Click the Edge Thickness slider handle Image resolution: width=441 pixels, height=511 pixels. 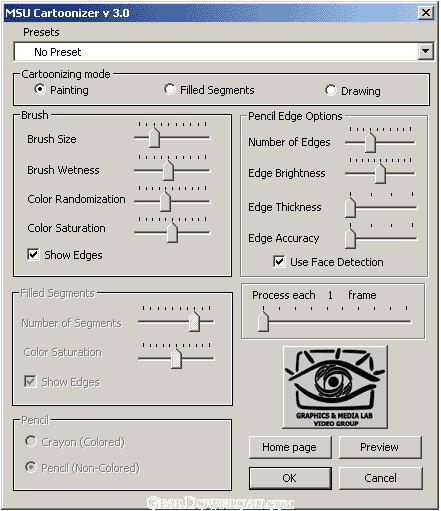pyautogui.click(x=350, y=207)
